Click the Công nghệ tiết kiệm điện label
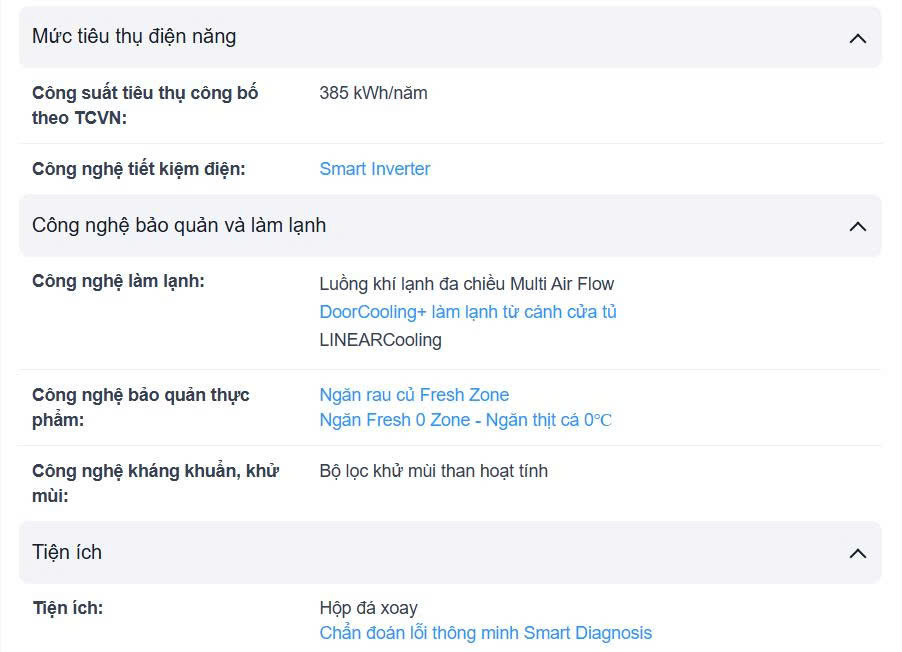Viewport: 902px width, 652px height. point(138,169)
